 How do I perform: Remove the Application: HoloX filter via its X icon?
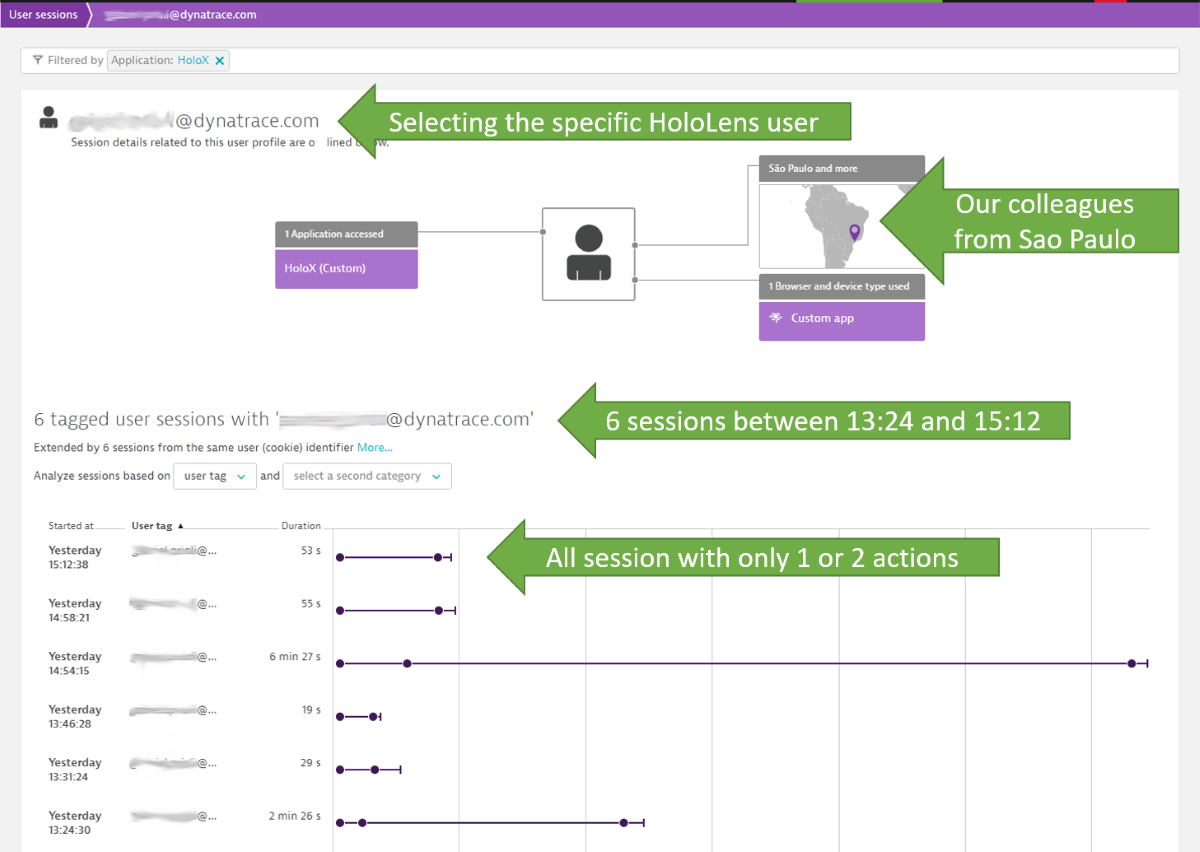(220, 60)
